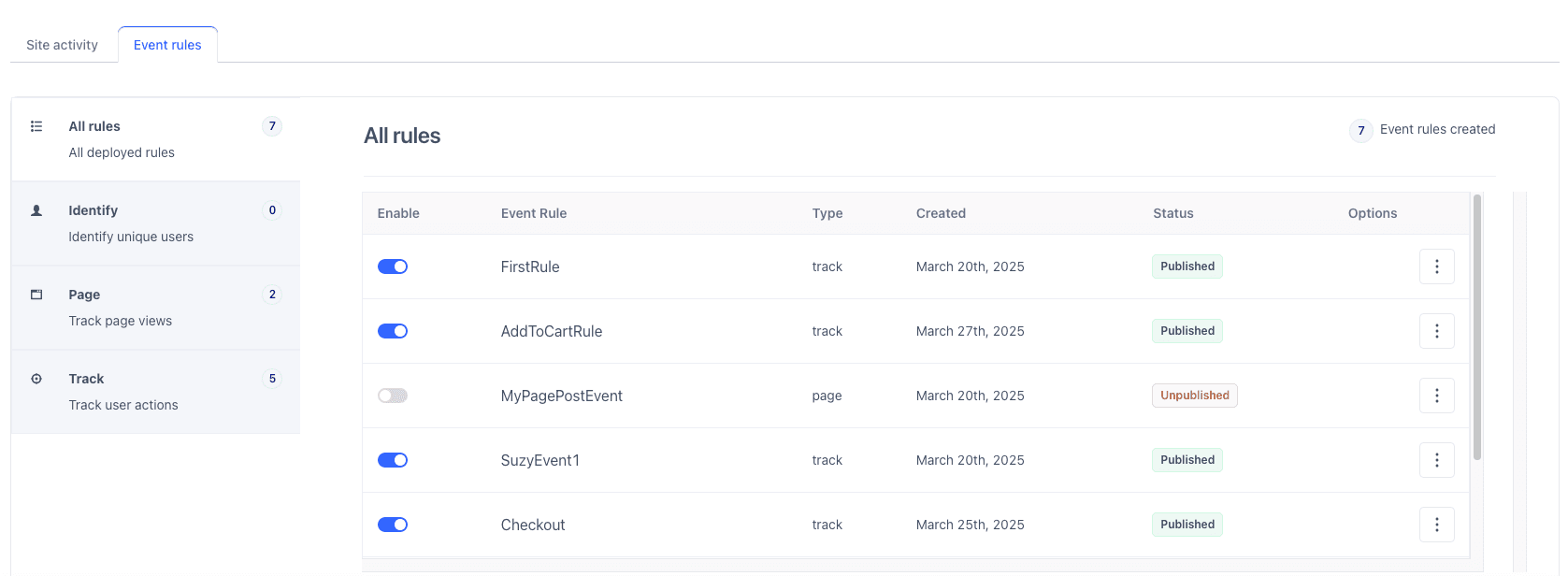
Task: Click the MyPagePostEvent rule name
Action: coord(562,396)
